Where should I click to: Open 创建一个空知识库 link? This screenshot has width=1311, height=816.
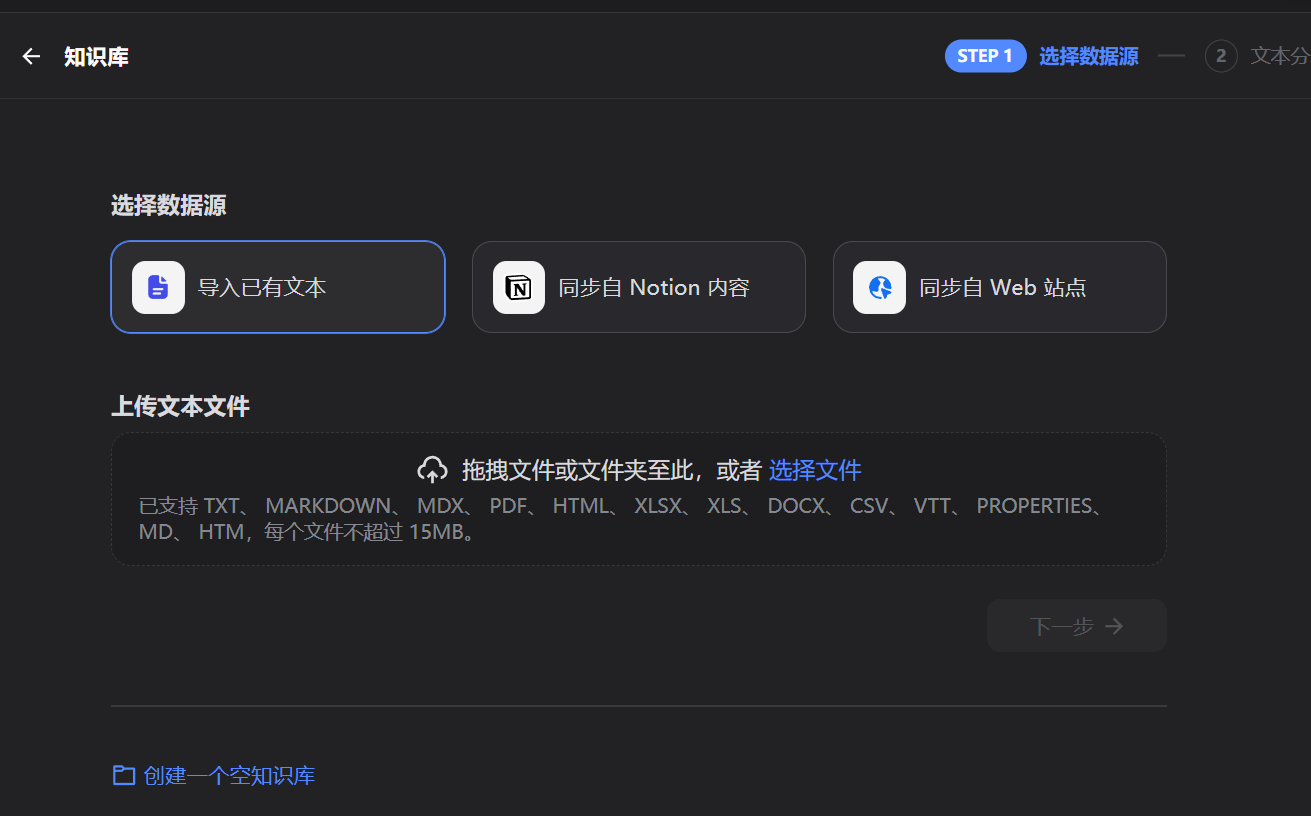click(229, 775)
